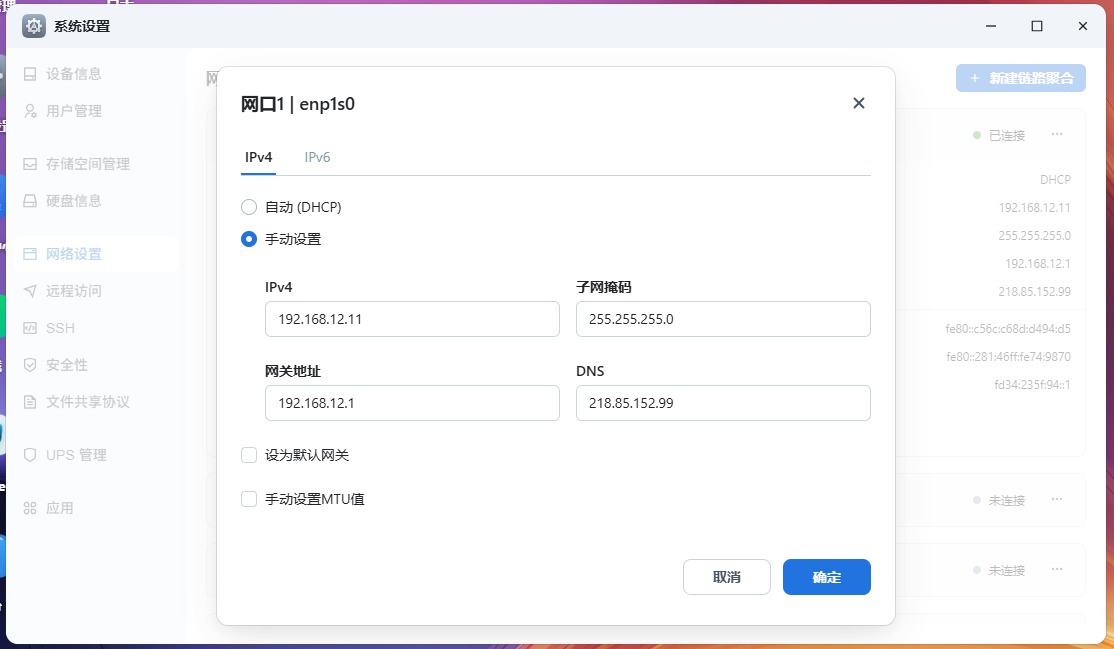This screenshot has width=1114, height=649.
Task: Click the Disk Info (硬盘信息) icon
Action: tap(30, 201)
